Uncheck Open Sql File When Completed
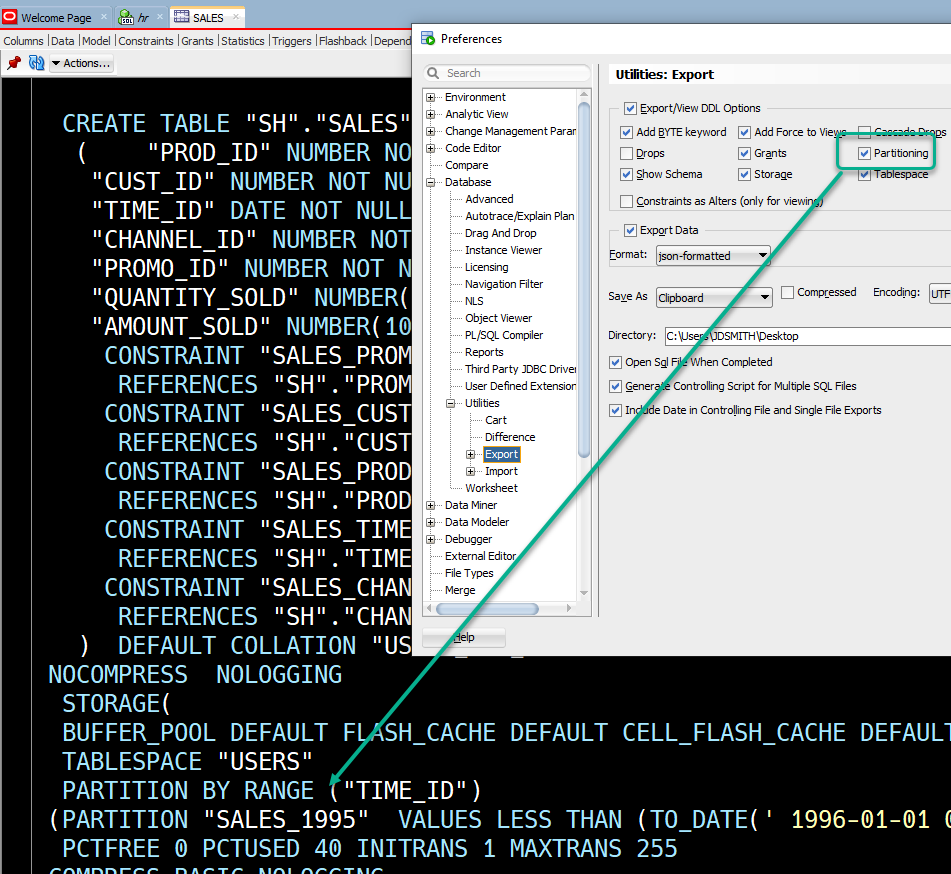Viewport: 951px width, 874px height. [x=615, y=362]
